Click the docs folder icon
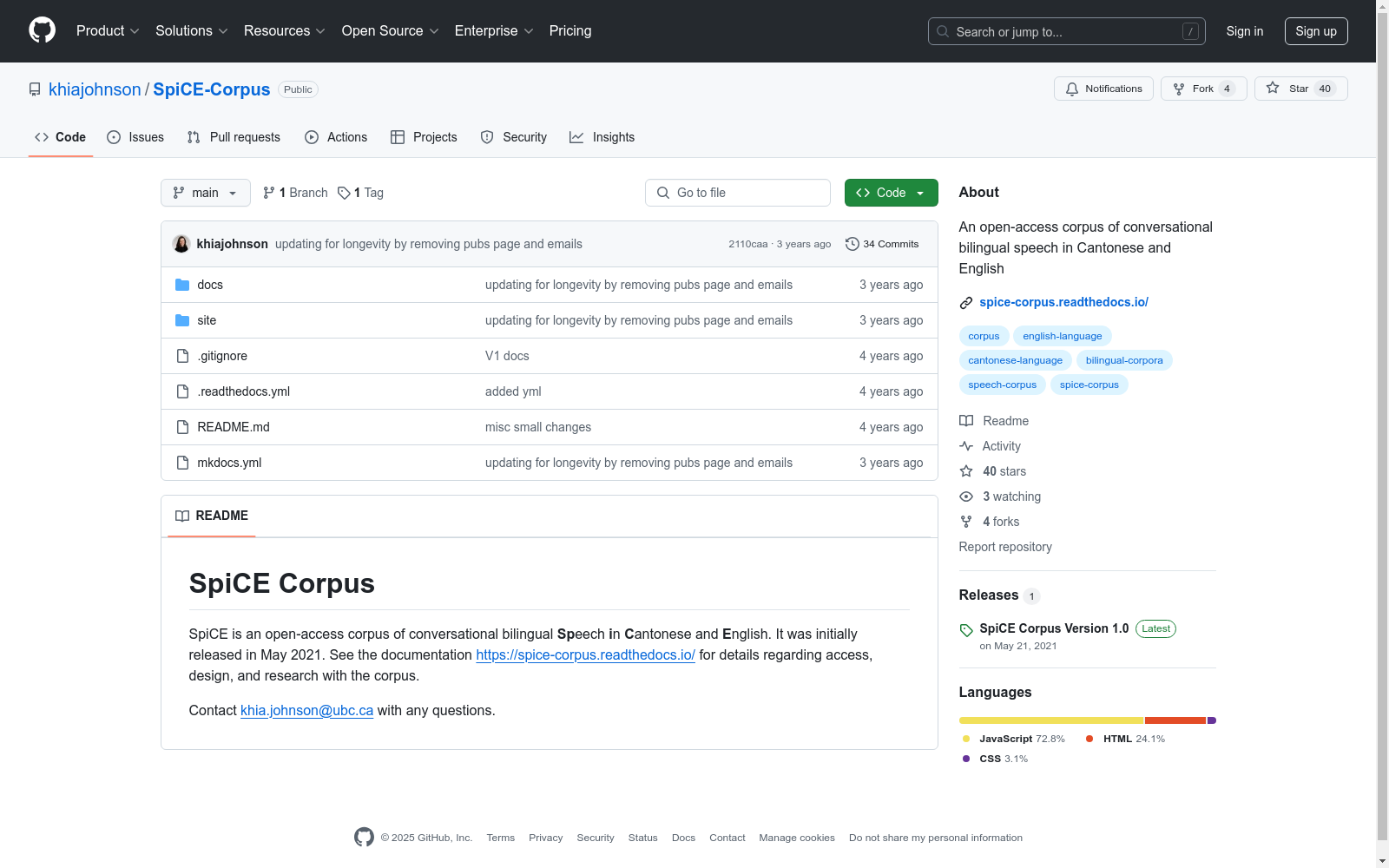The image size is (1389, 868). click(182, 285)
